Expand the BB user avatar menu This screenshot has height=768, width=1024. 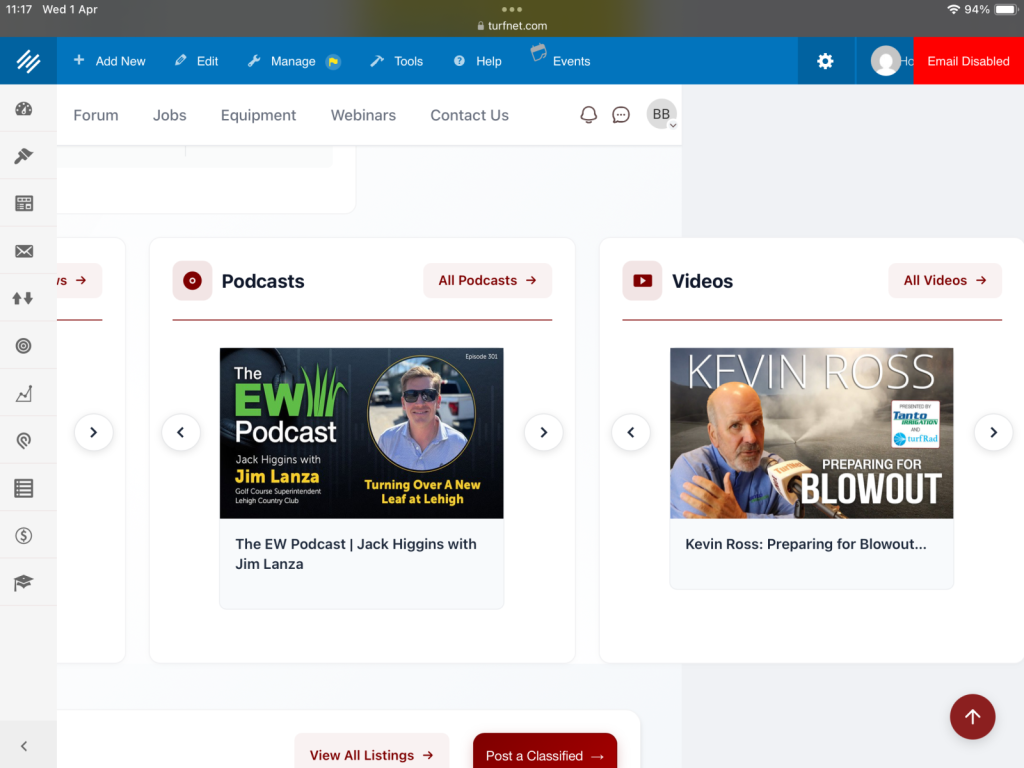662,114
